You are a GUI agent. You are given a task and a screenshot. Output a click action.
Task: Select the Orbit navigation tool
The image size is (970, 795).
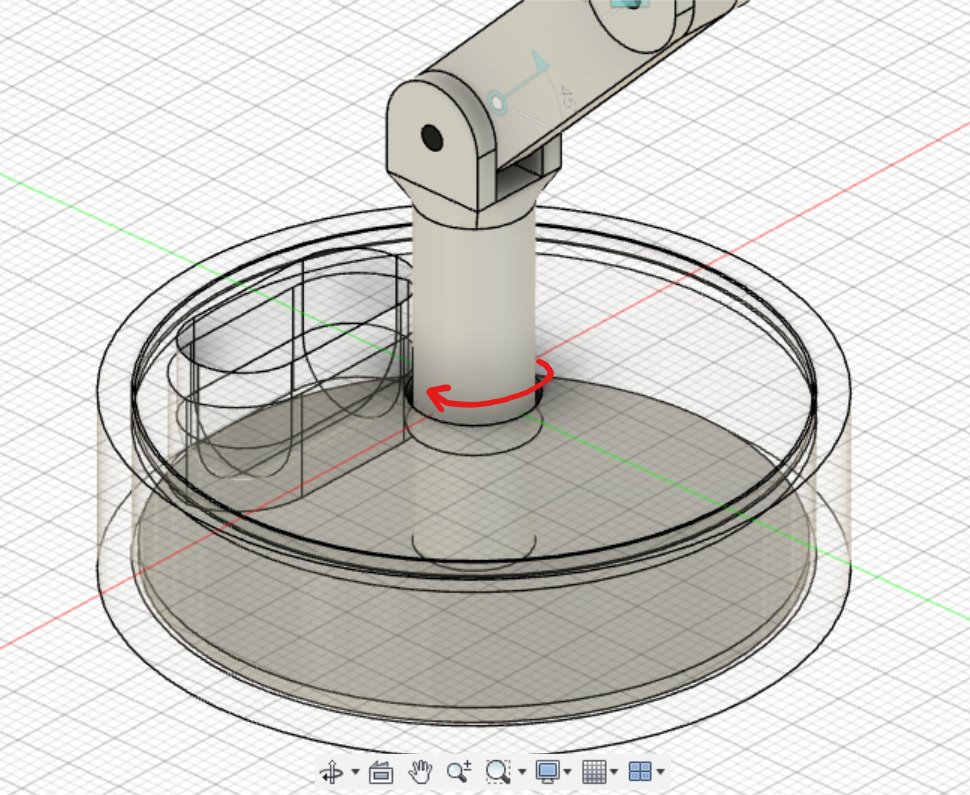pyautogui.click(x=332, y=772)
